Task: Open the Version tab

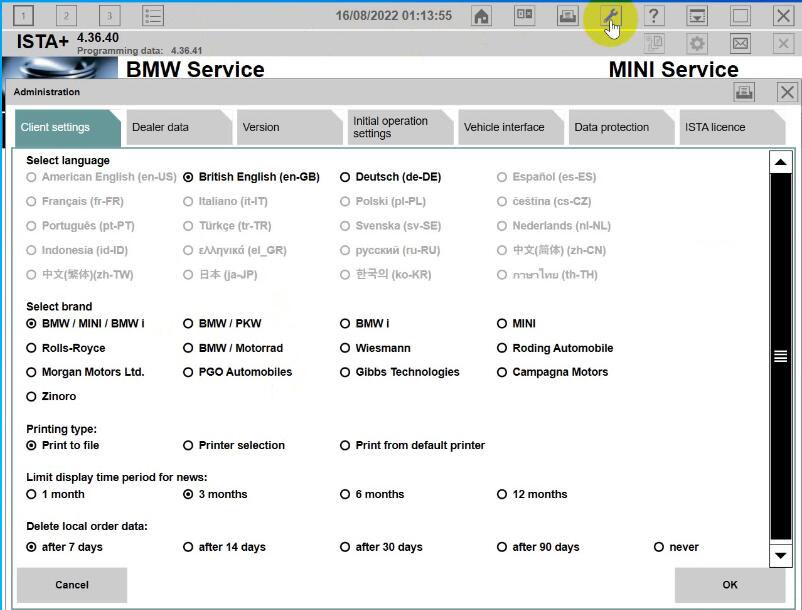Action: click(288, 127)
